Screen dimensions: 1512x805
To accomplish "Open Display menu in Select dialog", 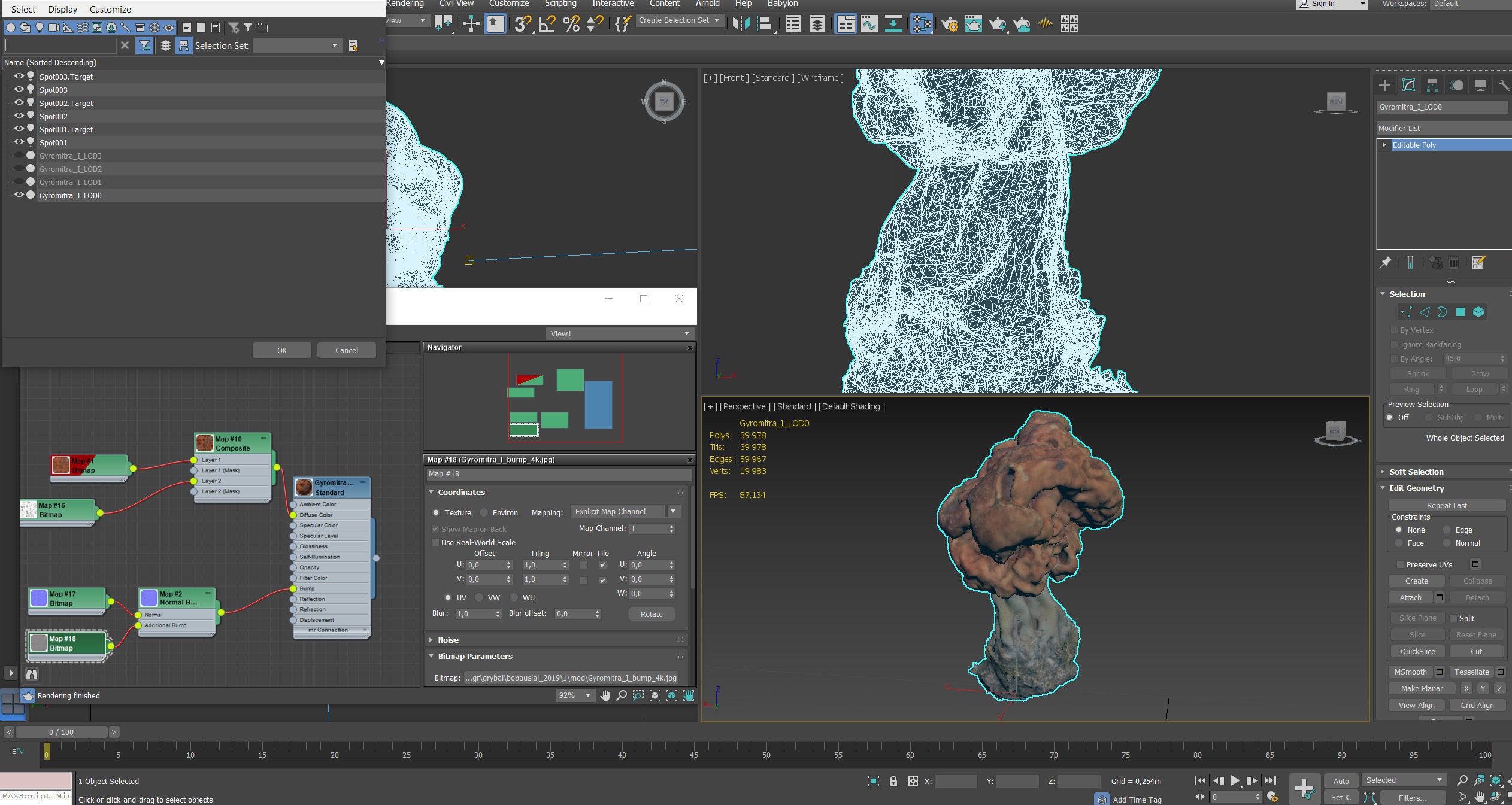I will coord(62,9).
